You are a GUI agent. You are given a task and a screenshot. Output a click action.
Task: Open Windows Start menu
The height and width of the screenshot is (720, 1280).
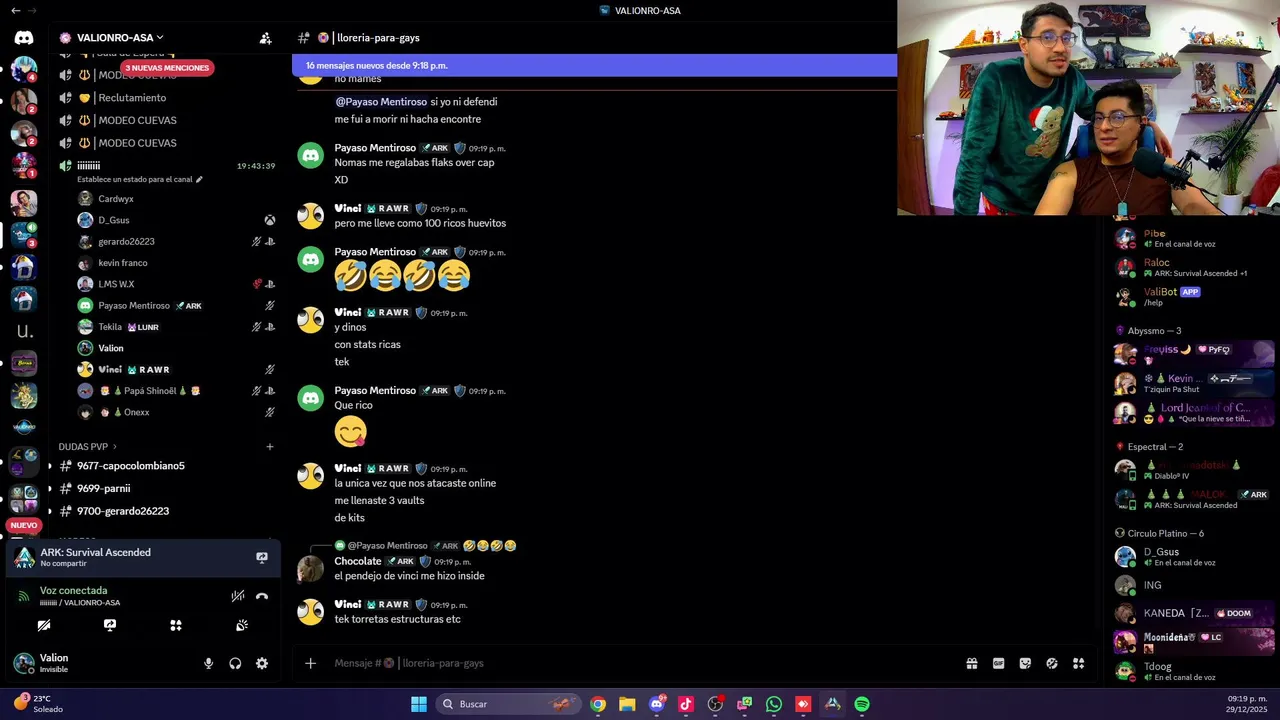click(x=419, y=704)
